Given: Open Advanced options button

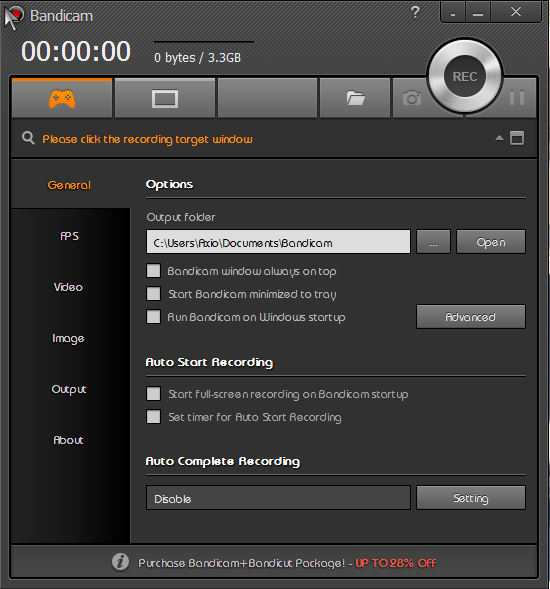Looking at the screenshot, I should click(470, 317).
